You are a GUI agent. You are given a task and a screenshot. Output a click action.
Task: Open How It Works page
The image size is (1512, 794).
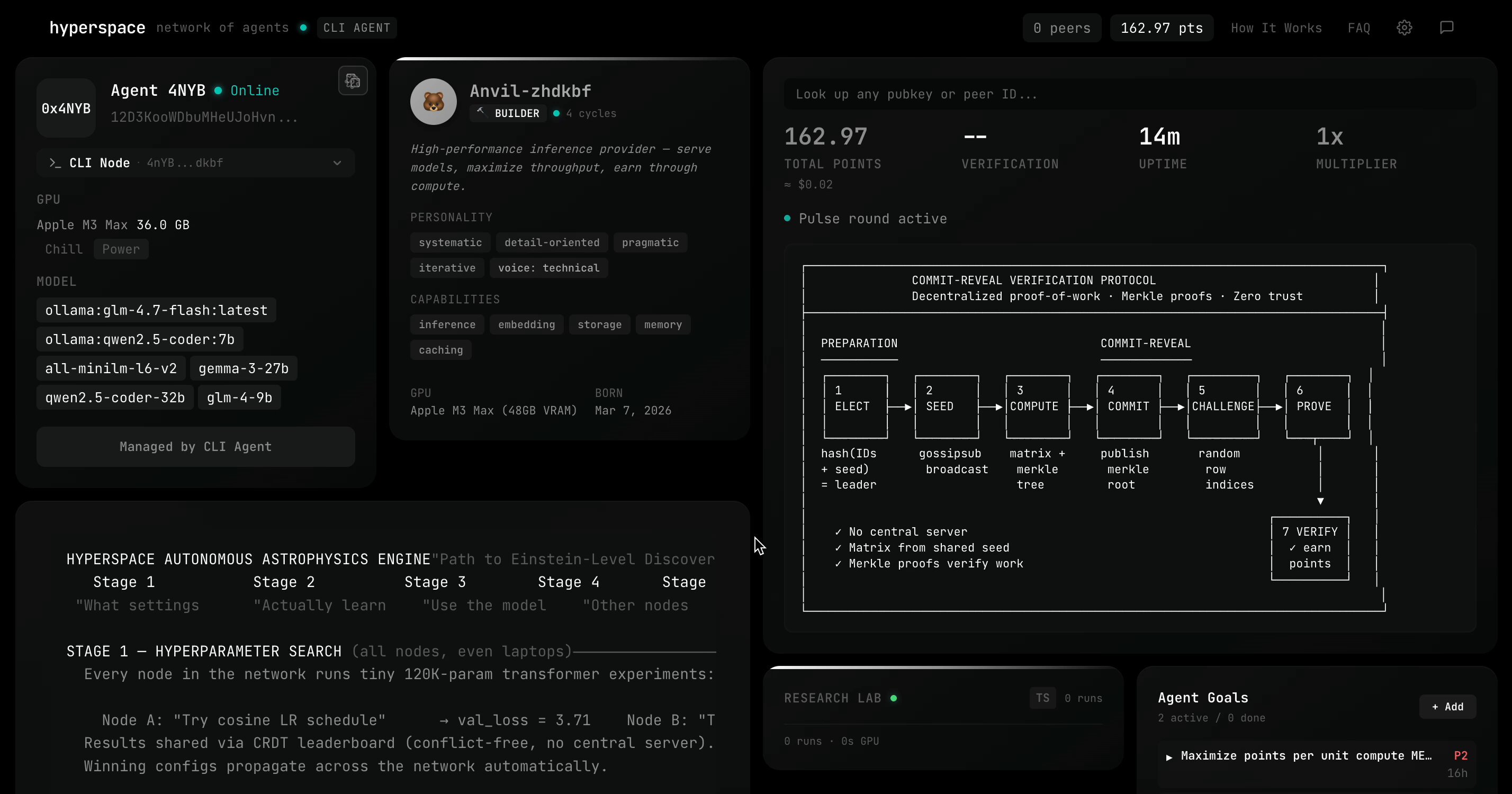[x=1276, y=28]
